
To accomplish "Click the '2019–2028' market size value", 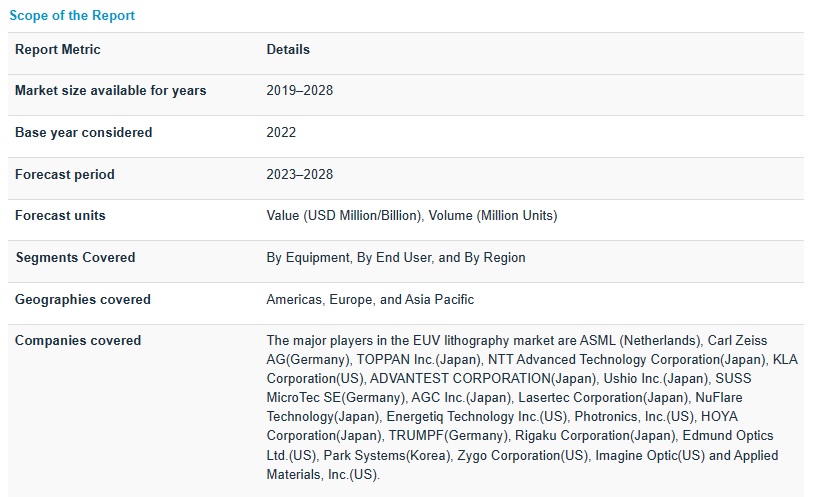I will 299,91.
